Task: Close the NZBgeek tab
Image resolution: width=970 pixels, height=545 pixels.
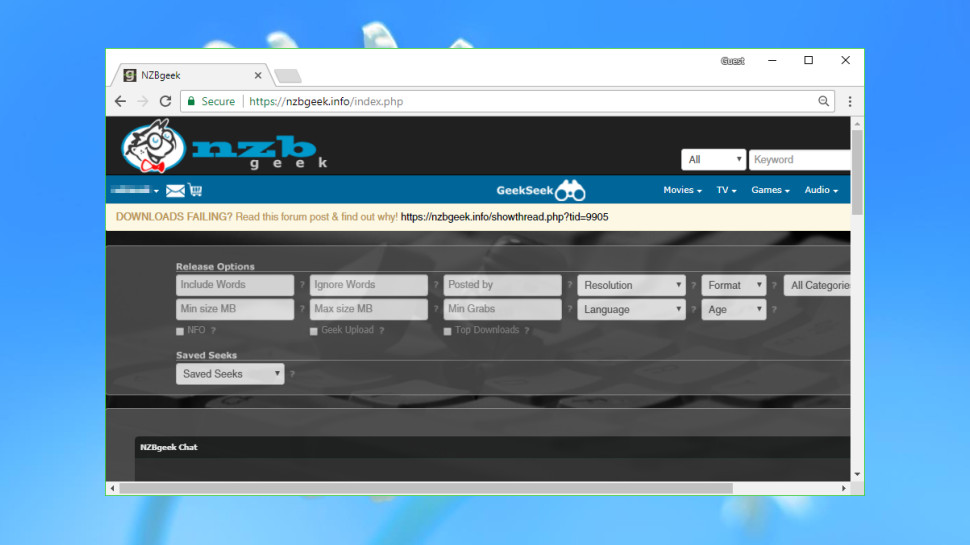Action: [x=258, y=75]
